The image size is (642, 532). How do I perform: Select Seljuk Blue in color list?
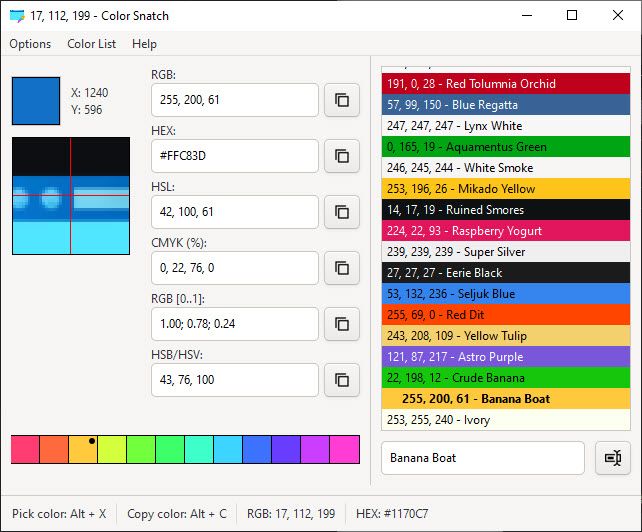pyautogui.click(x=506, y=294)
